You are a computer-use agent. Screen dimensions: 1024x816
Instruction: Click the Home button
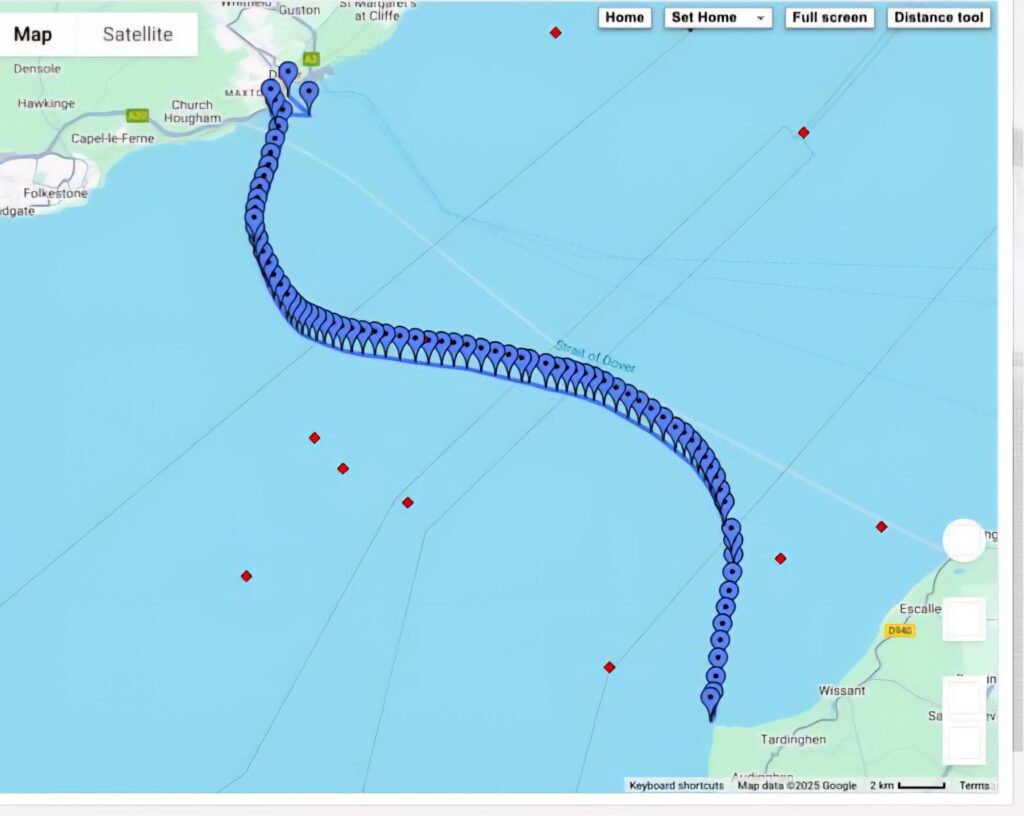(x=624, y=18)
